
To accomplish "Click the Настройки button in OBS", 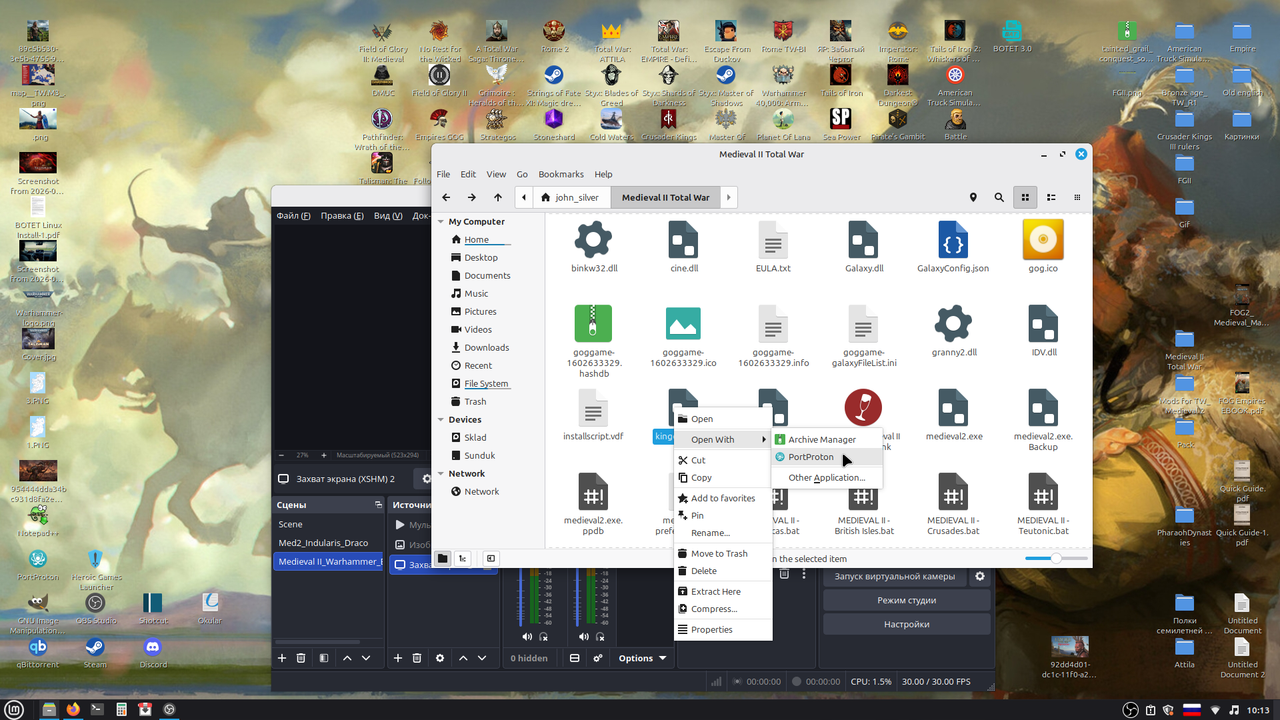I will pyautogui.click(x=906, y=624).
